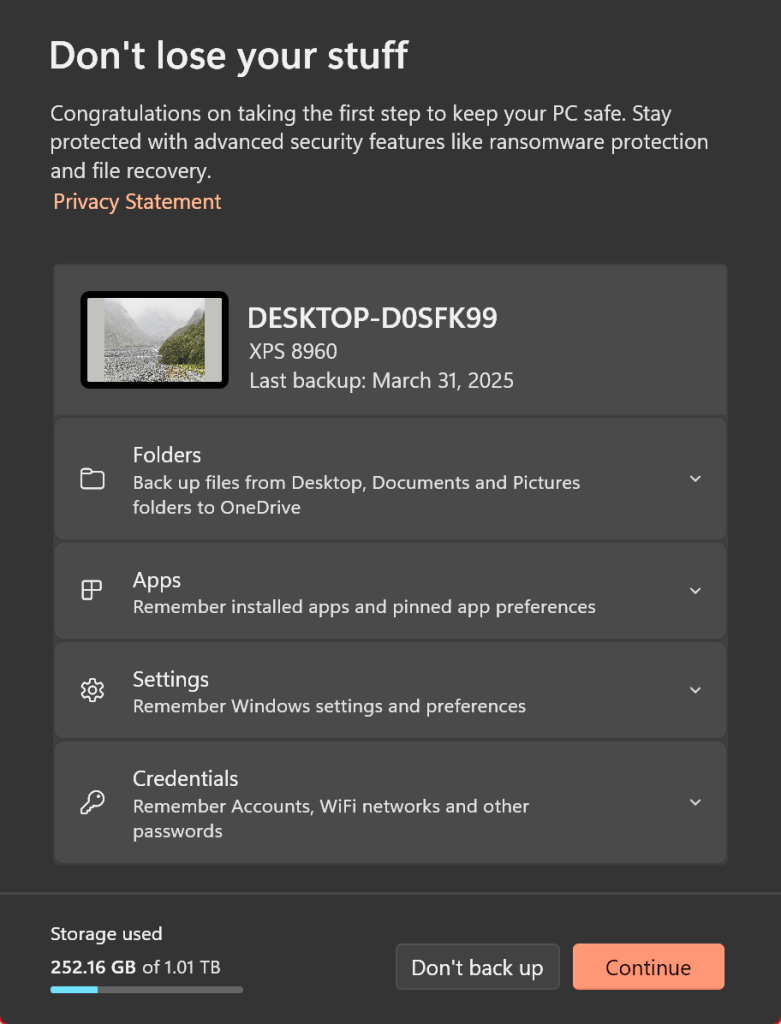The image size is (781, 1024).
Task: Open the Privacy Statement link
Action: click(x=137, y=202)
